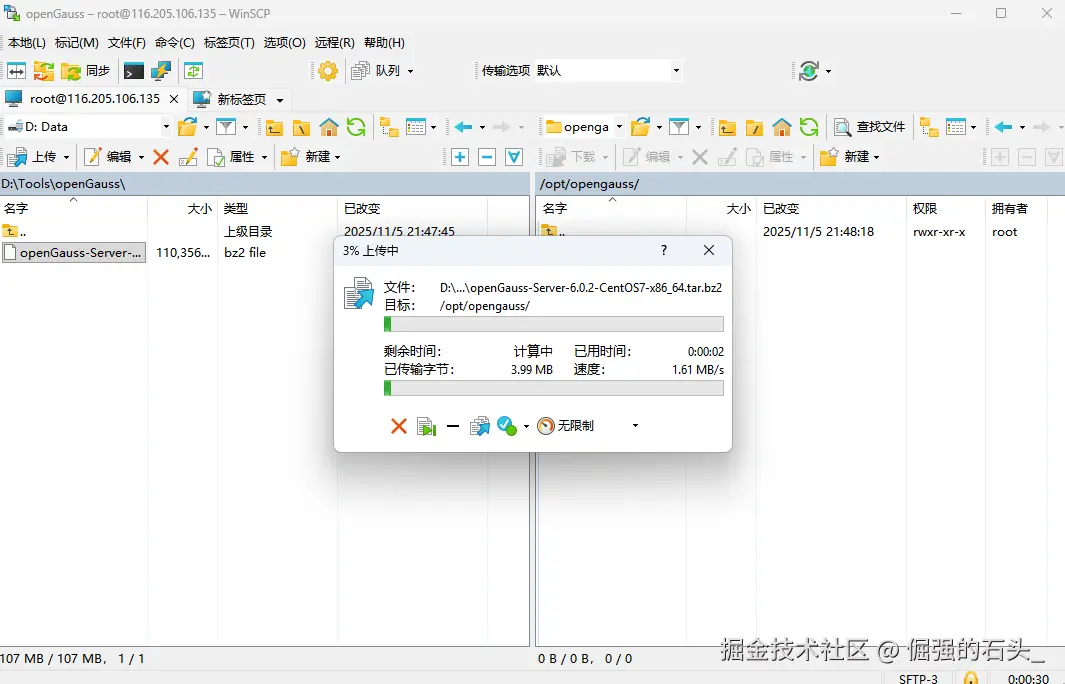The image size is (1065, 684).
Task: Click the 查找文件 find files button
Action: pos(870,127)
